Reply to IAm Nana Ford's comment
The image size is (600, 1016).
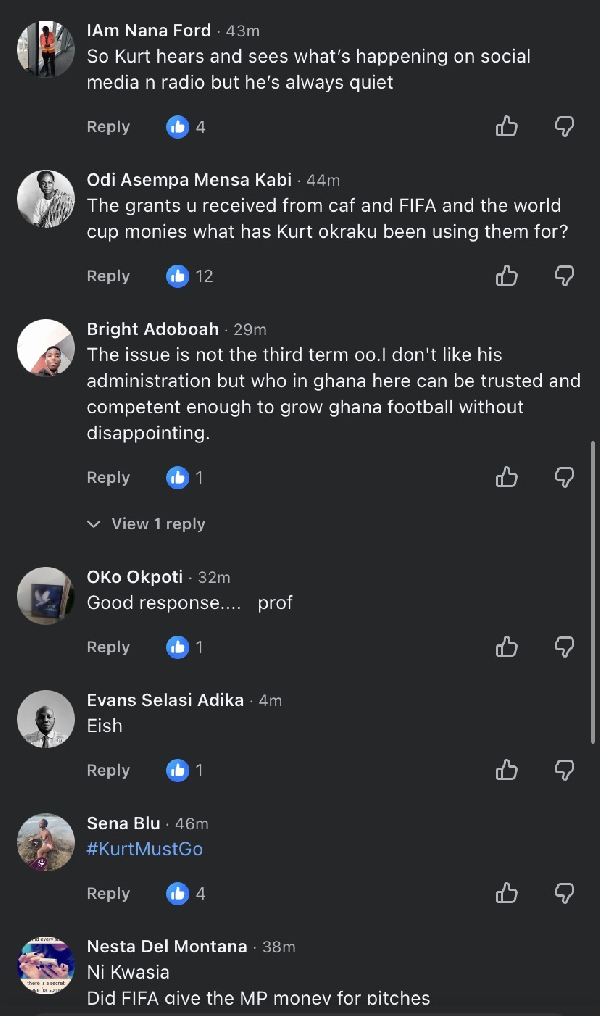coord(108,127)
